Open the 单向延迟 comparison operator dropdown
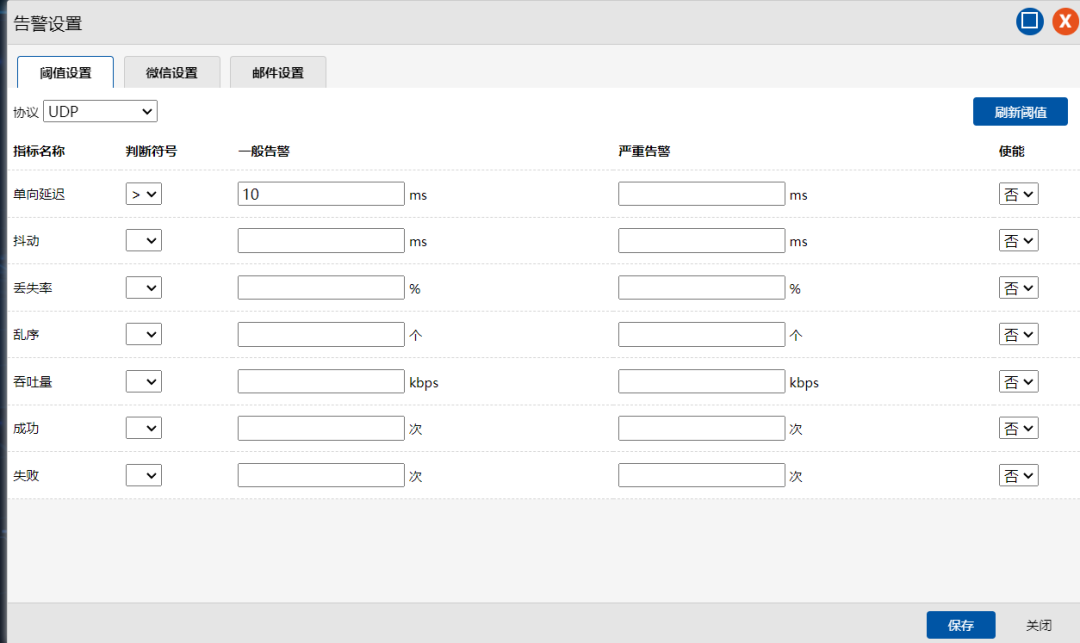 (x=143, y=194)
